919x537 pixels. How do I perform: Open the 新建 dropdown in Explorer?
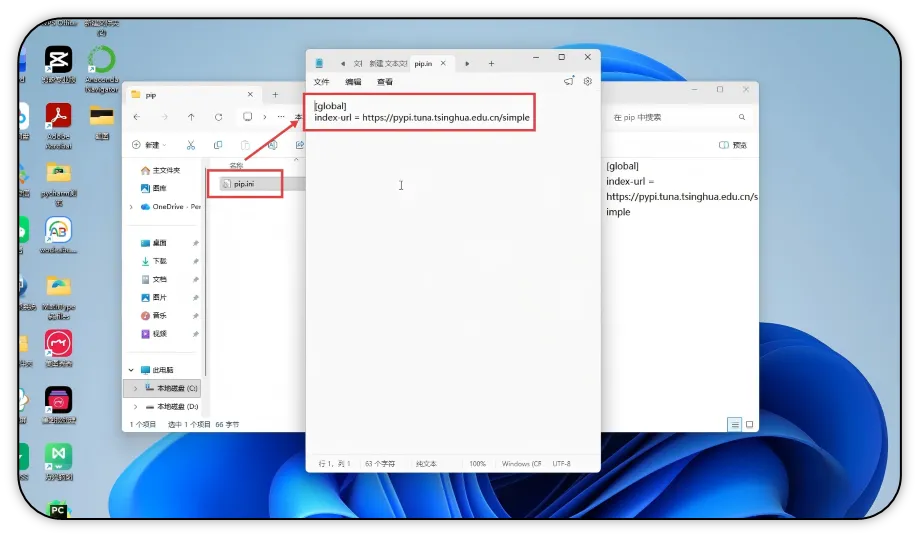[x=149, y=145]
